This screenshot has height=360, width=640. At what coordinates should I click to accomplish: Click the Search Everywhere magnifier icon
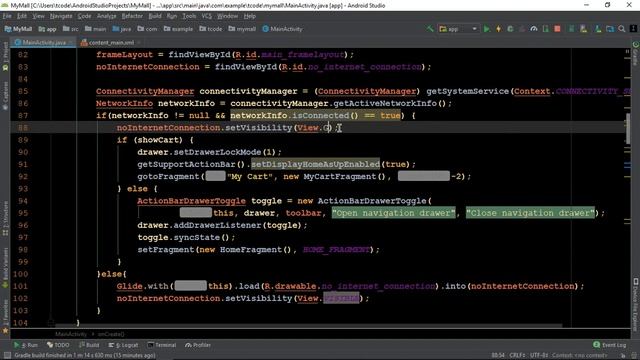[x=622, y=29]
